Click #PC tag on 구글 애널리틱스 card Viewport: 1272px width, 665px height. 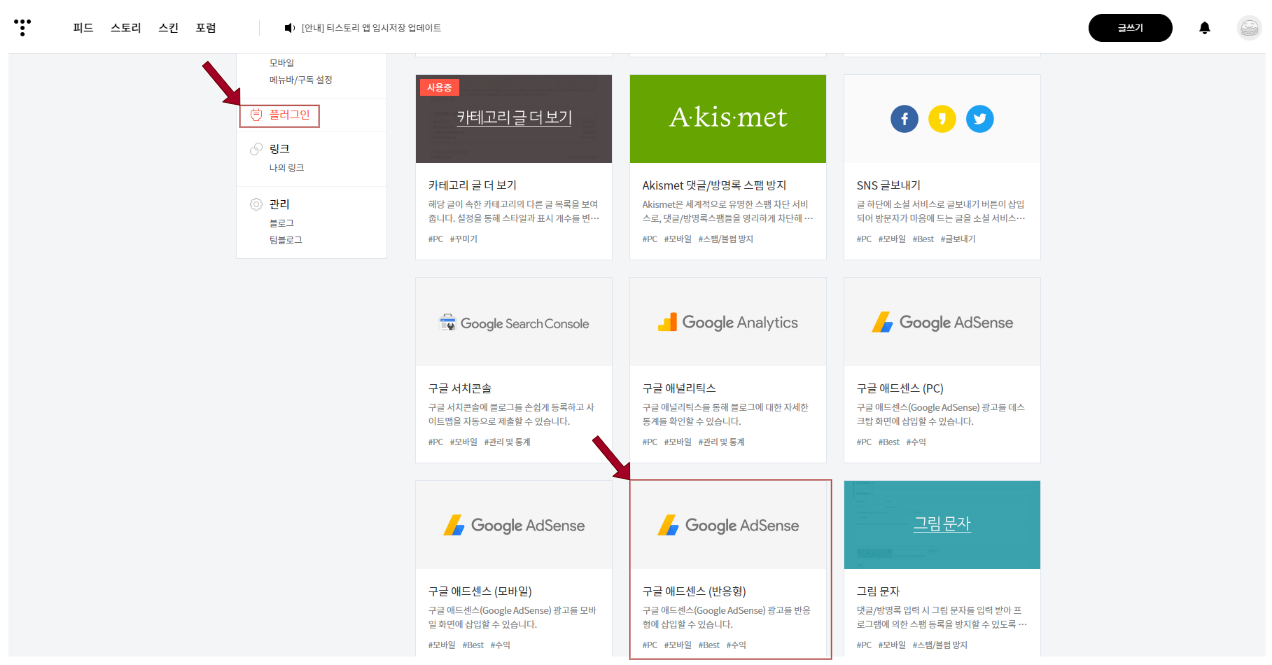click(x=650, y=442)
